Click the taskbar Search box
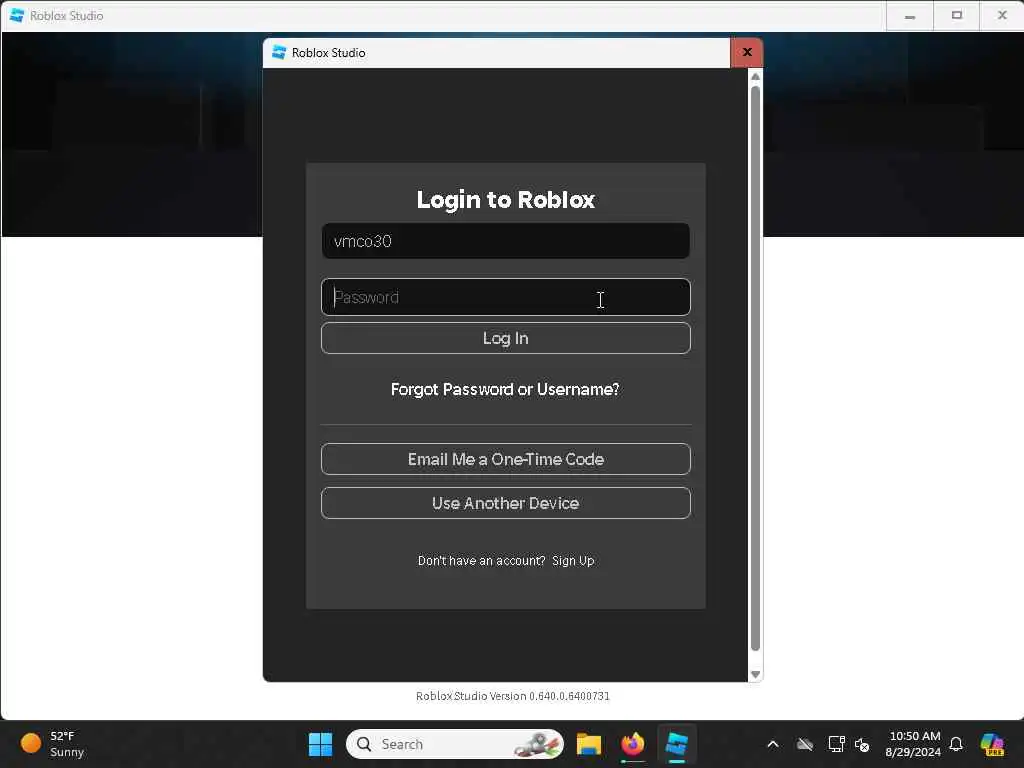 (455, 744)
